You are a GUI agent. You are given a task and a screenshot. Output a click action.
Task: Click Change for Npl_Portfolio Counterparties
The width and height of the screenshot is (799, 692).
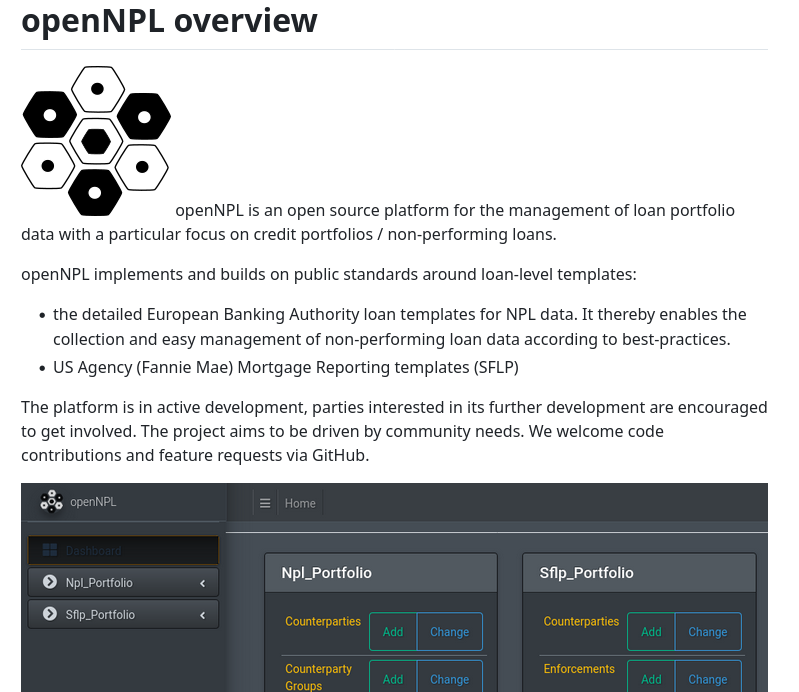coord(449,632)
